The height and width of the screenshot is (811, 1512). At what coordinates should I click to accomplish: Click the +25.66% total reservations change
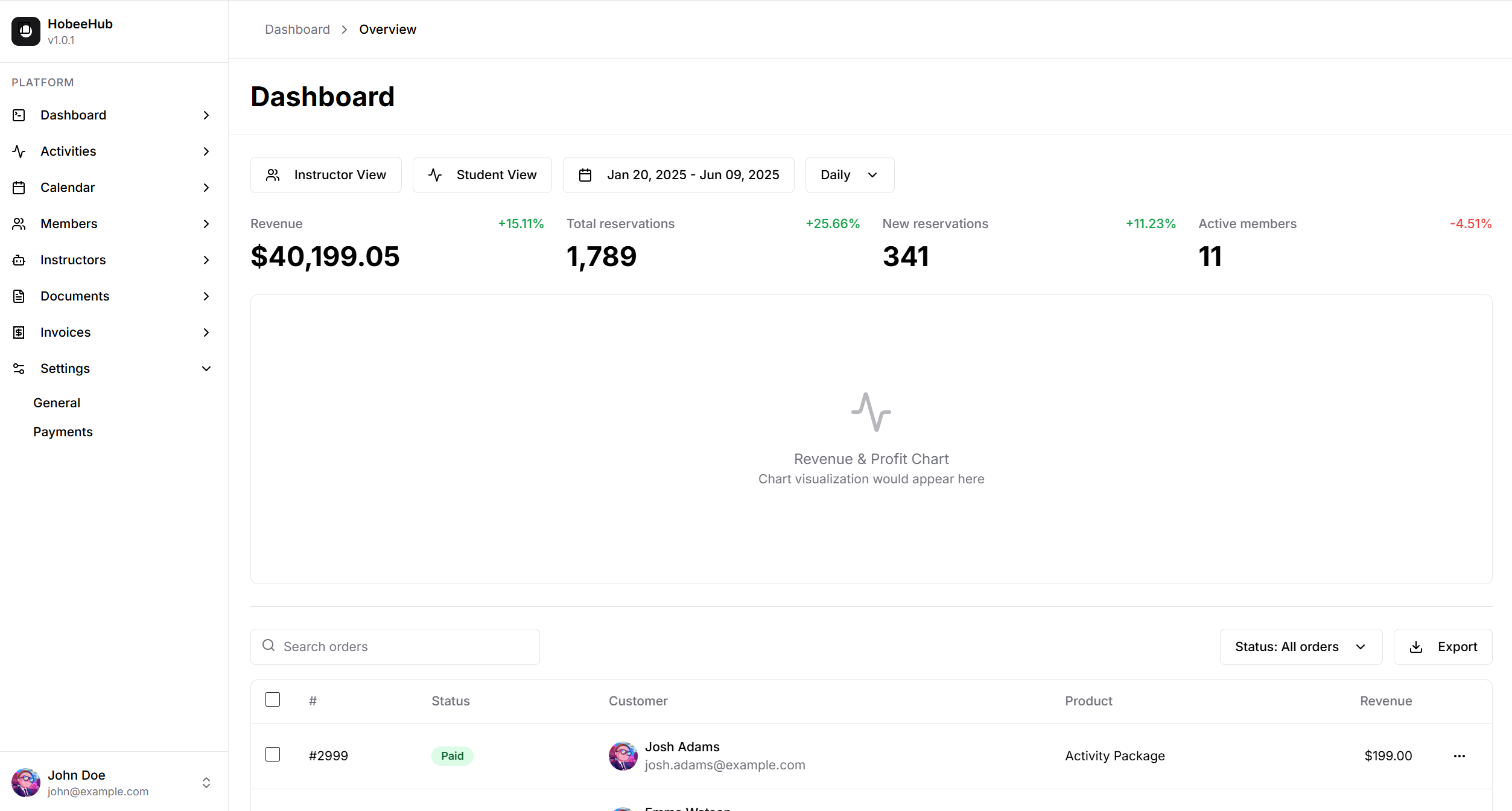tap(833, 224)
